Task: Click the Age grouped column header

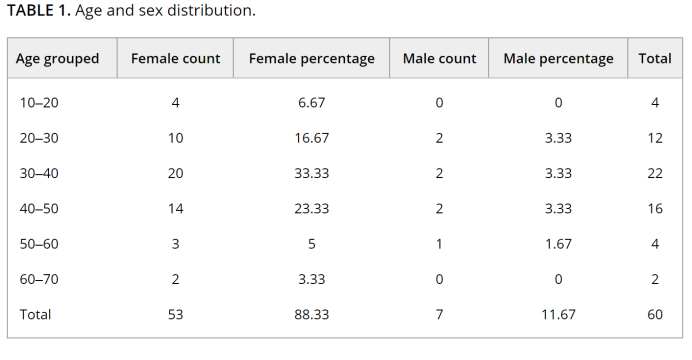Action: click(x=58, y=59)
